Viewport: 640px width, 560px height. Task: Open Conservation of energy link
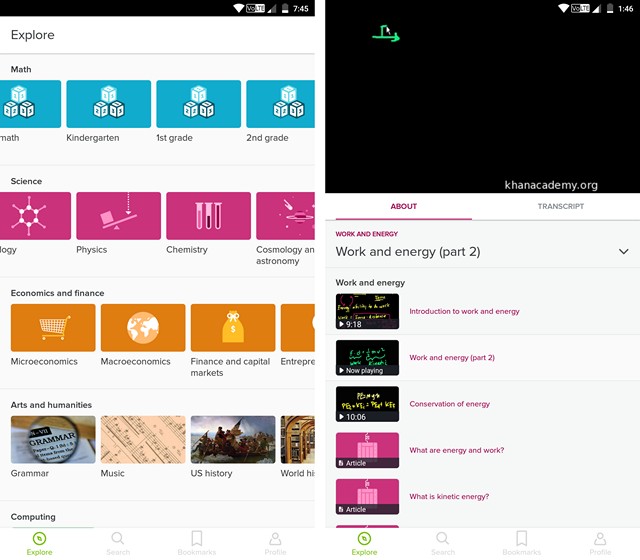point(449,404)
